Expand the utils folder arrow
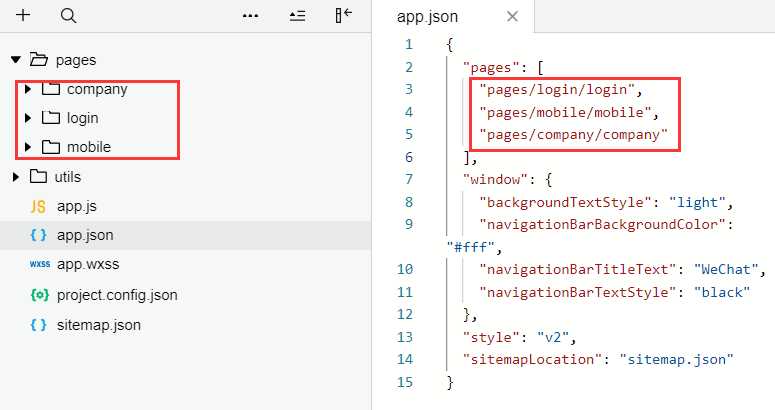The image size is (775, 410). (16, 176)
